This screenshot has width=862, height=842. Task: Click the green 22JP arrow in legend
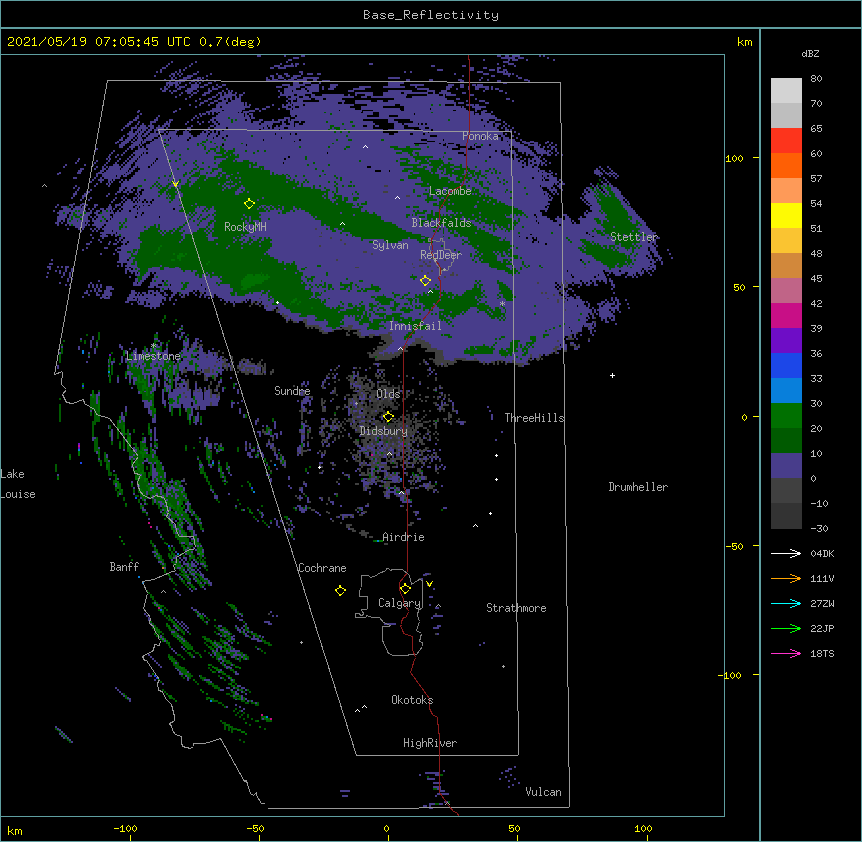pyautogui.click(x=786, y=628)
